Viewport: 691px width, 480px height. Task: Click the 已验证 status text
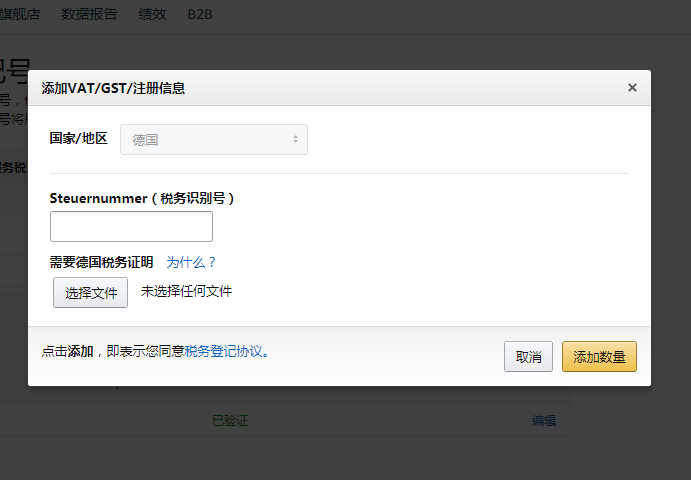[230, 420]
